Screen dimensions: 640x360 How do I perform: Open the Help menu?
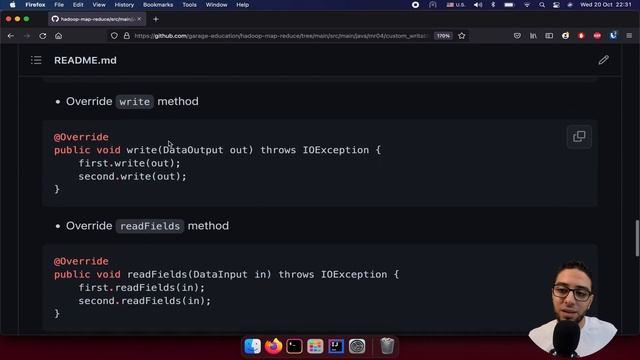242,5
